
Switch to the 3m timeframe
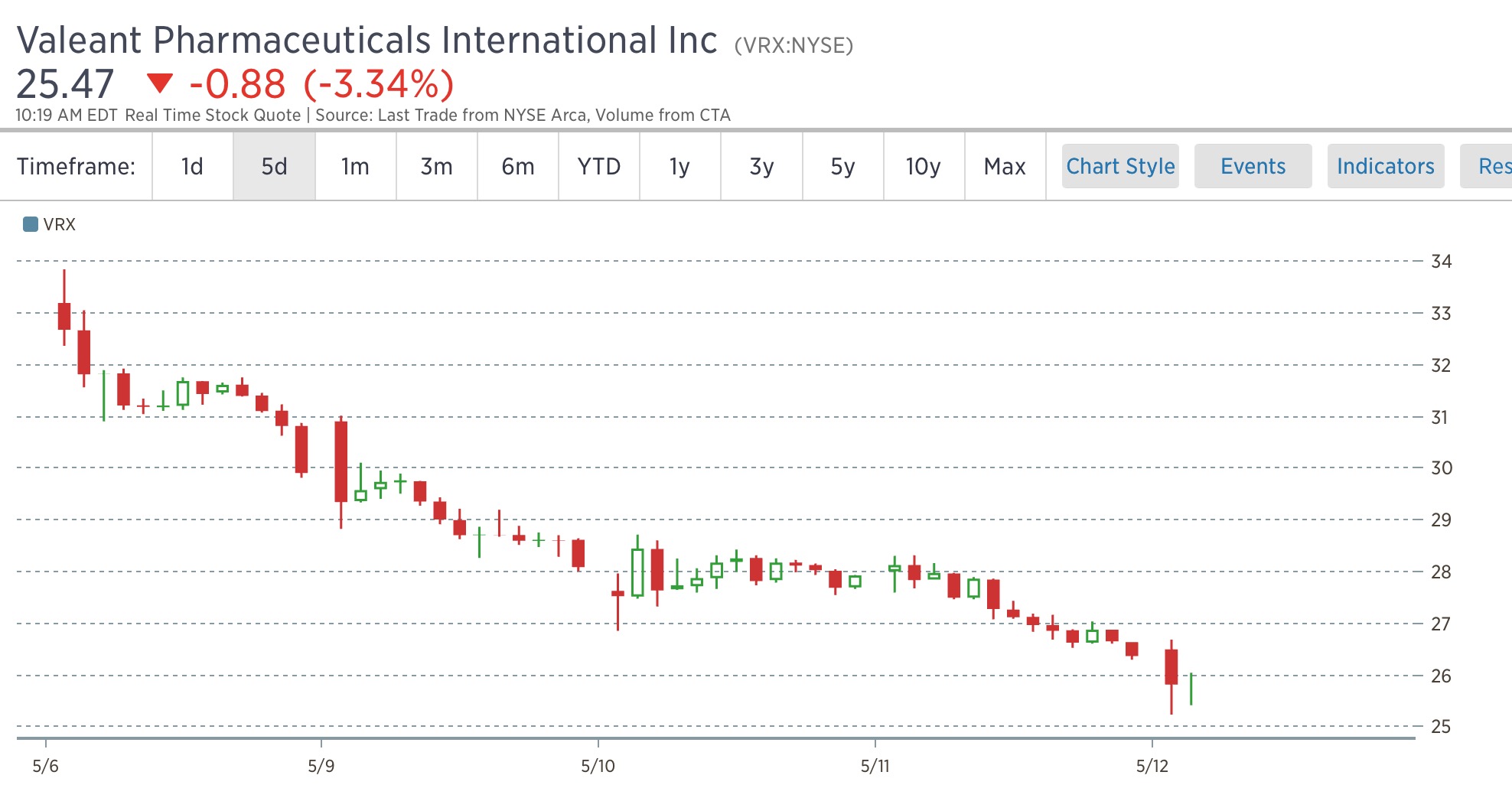(436, 166)
